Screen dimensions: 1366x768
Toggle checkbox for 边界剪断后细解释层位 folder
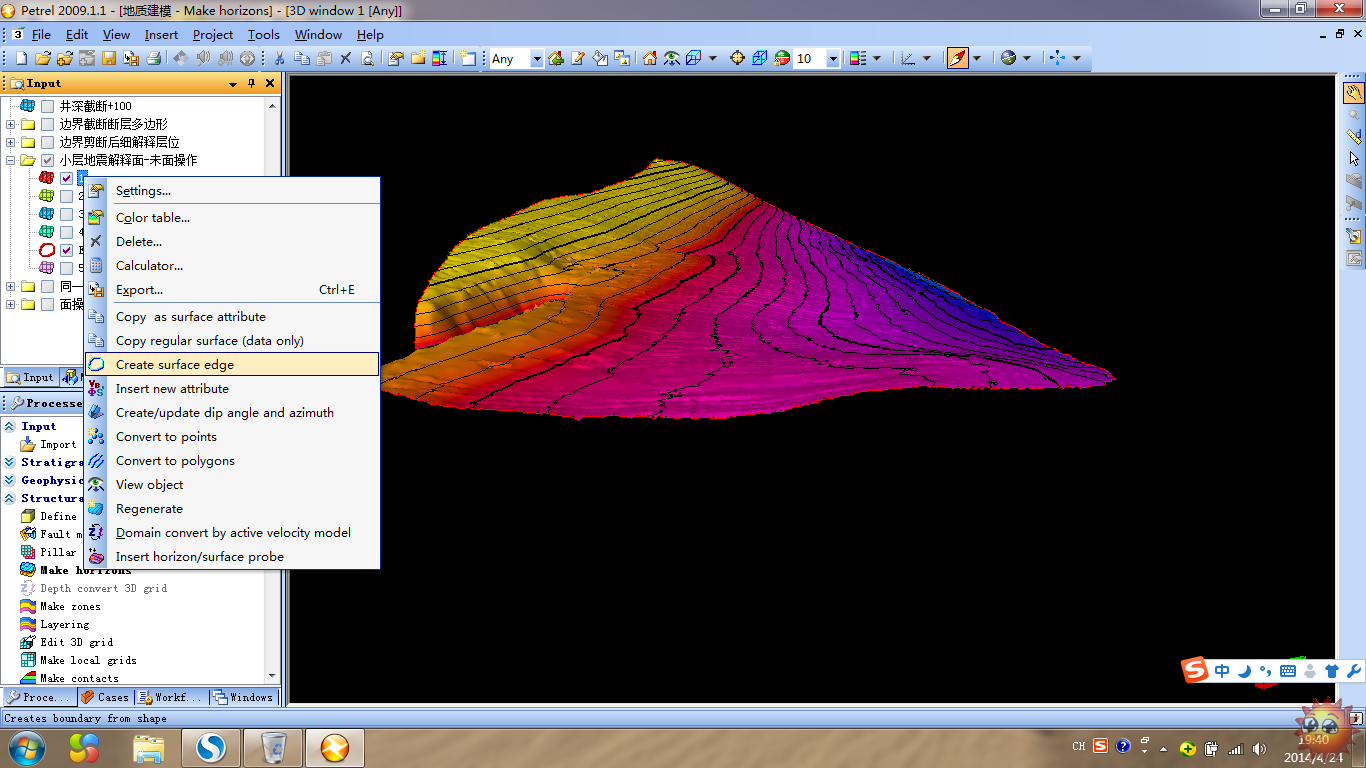(47, 142)
